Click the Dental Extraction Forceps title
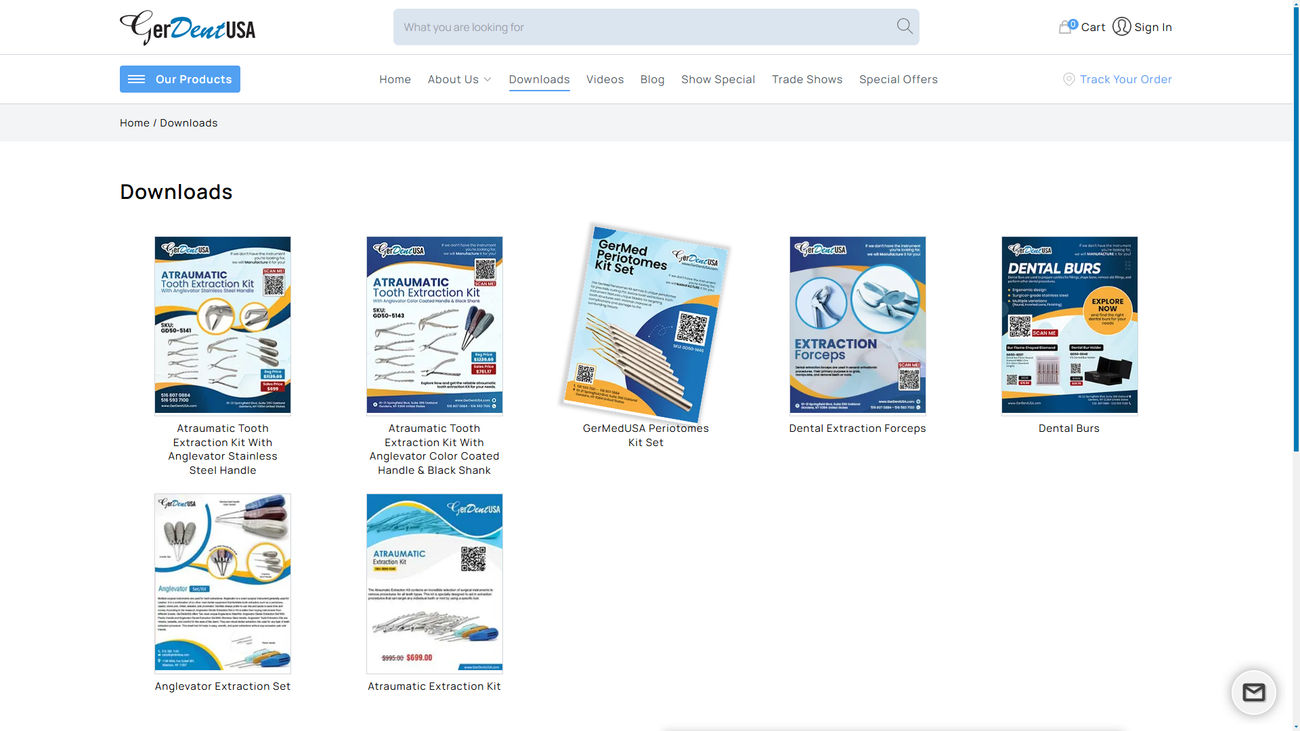Screen dimensions: 1300x731 (x=858, y=428)
